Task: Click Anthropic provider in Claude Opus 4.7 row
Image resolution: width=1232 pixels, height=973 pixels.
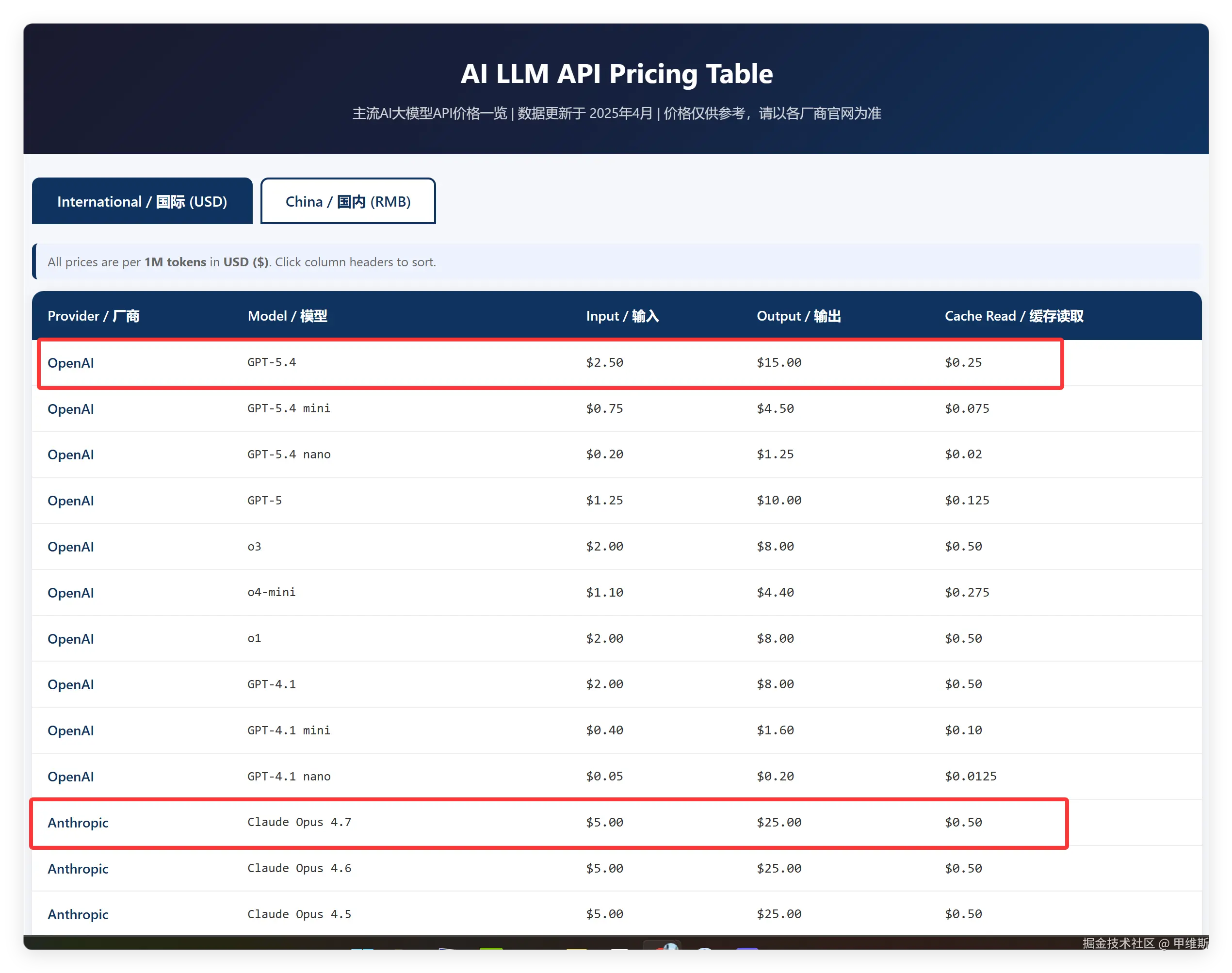Action: (x=78, y=823)
